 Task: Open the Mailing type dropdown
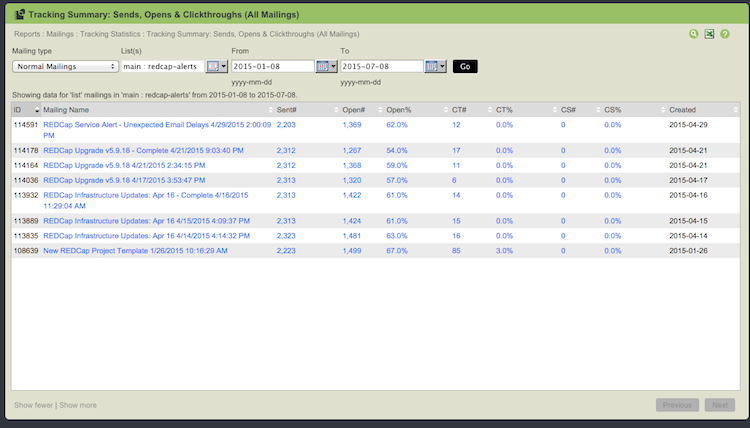tap(66, 66)
